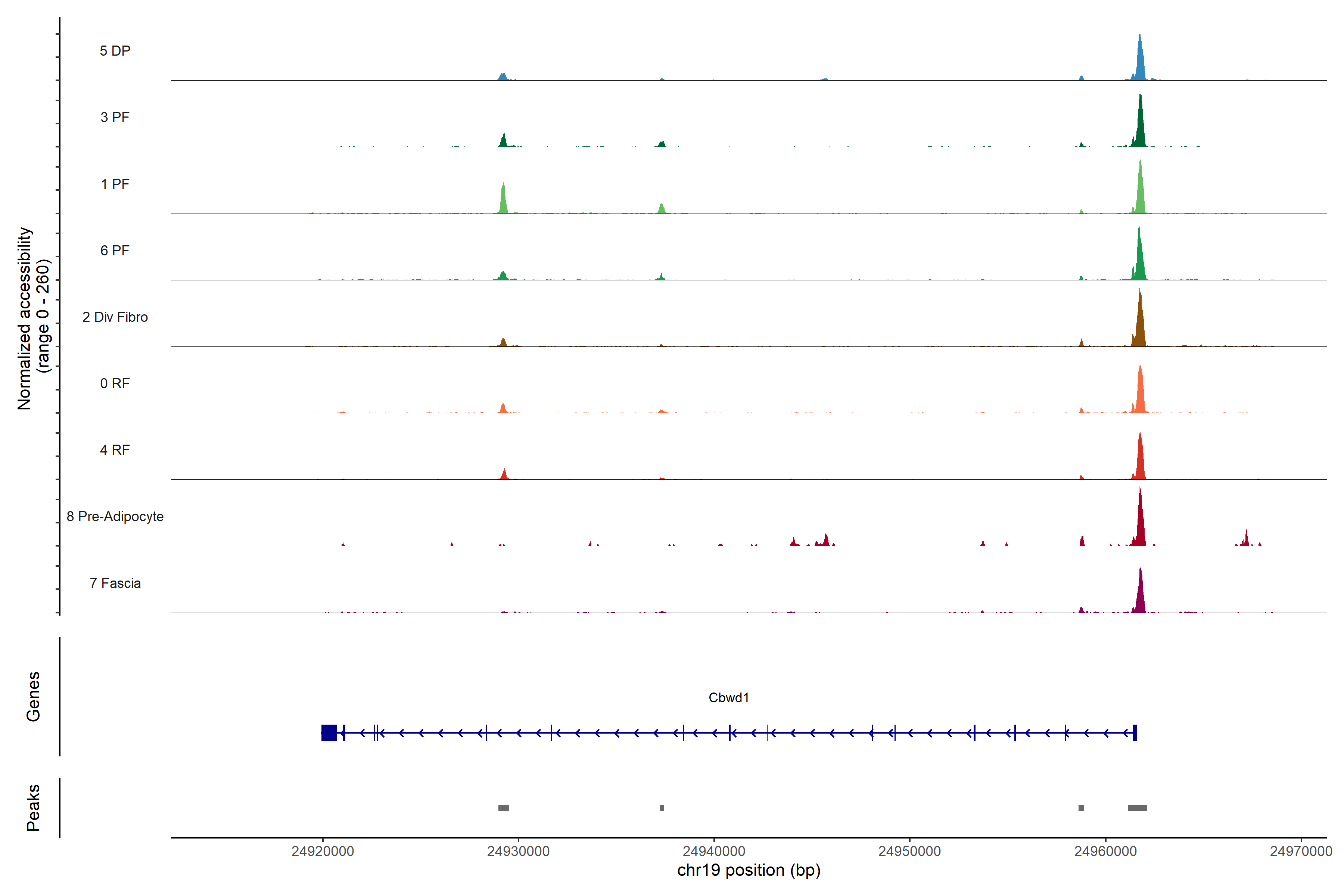Click the 7 Fascia track label
This screenshot has width=1344, height=896.
pyautogui.click(x=115, y=583)
